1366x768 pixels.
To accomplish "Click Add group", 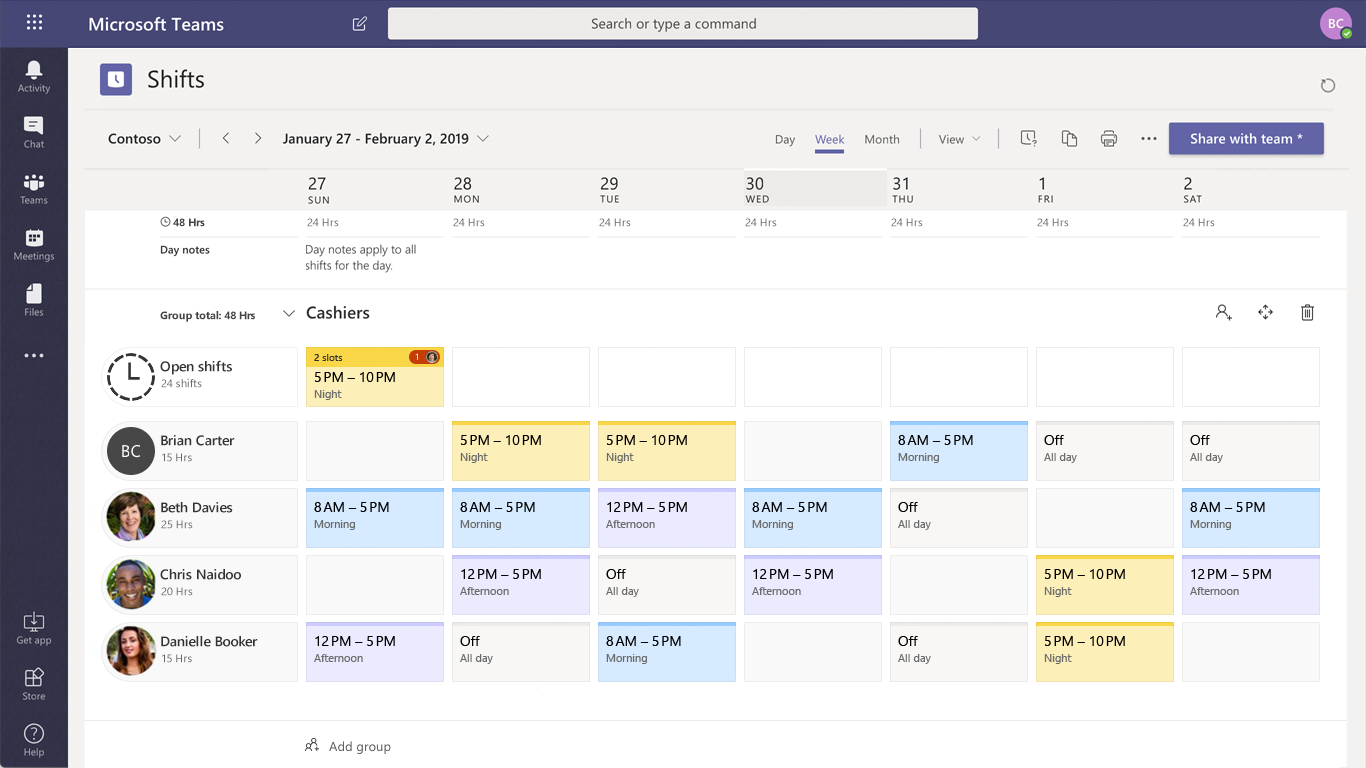I will tap(348, 746).
